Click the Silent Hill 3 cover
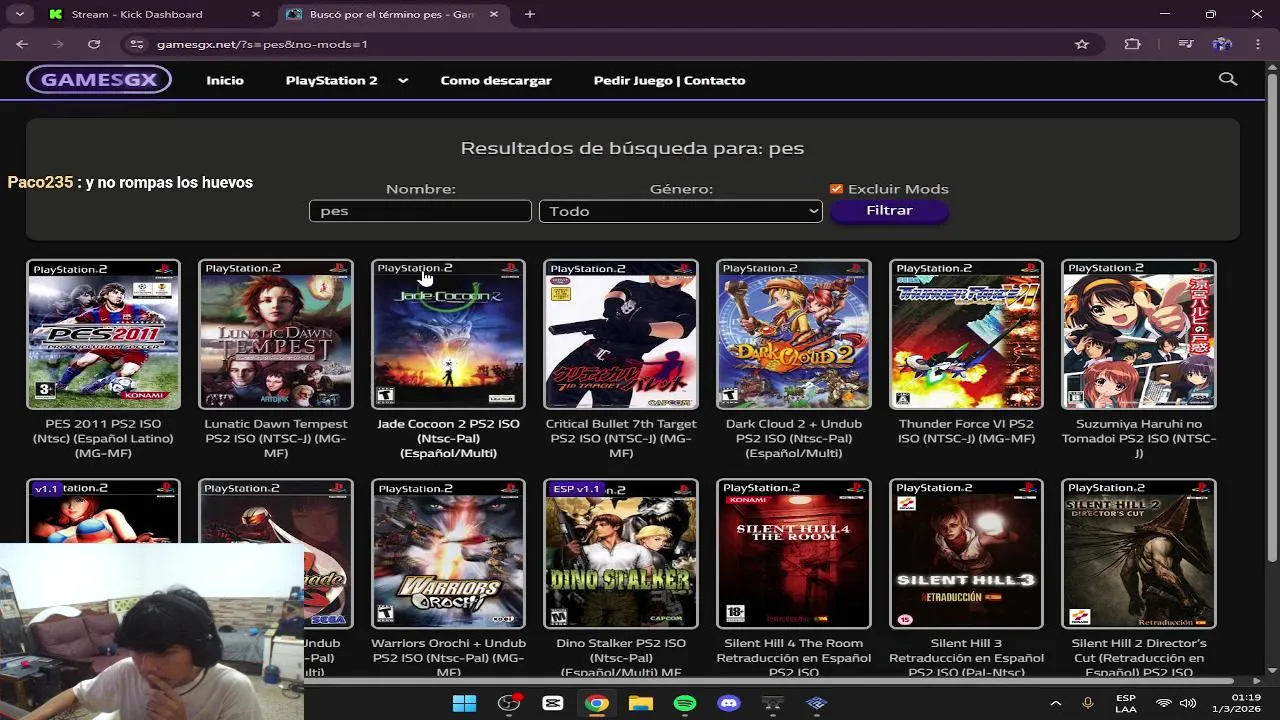The height and width of the screenshot is (720, 1280). pyautogui.click(x=966, y=554)
